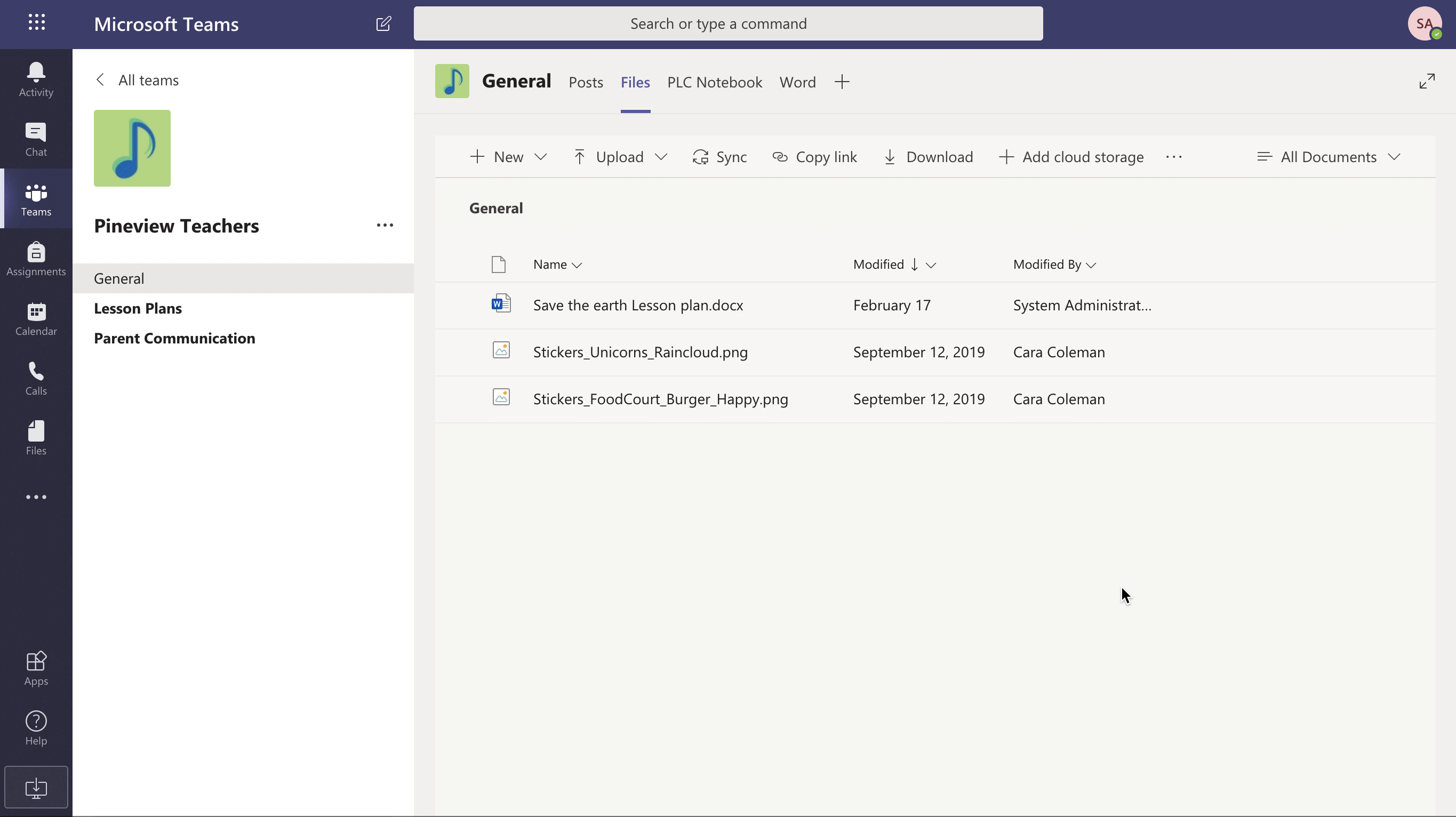Screen dimensions: 1456x817
Task: Open Stickers_Unicorns_Raincloud.png file
Action: (641, 352)
